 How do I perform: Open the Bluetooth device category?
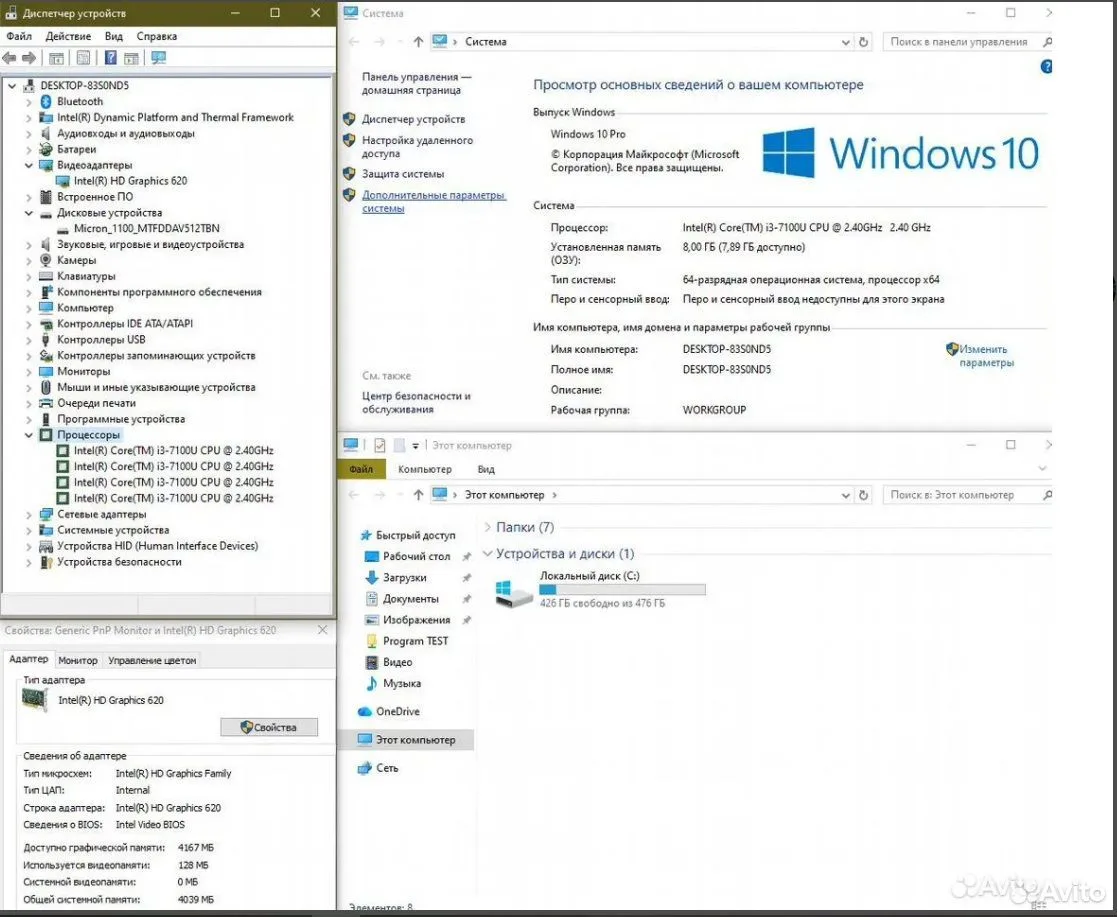tap(80, 101)
